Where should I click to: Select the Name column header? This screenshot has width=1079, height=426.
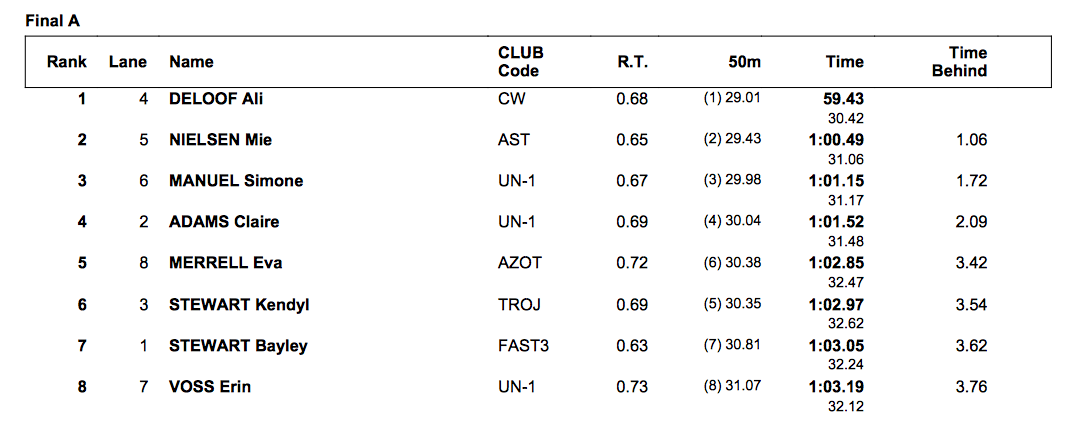coord(191,62)
